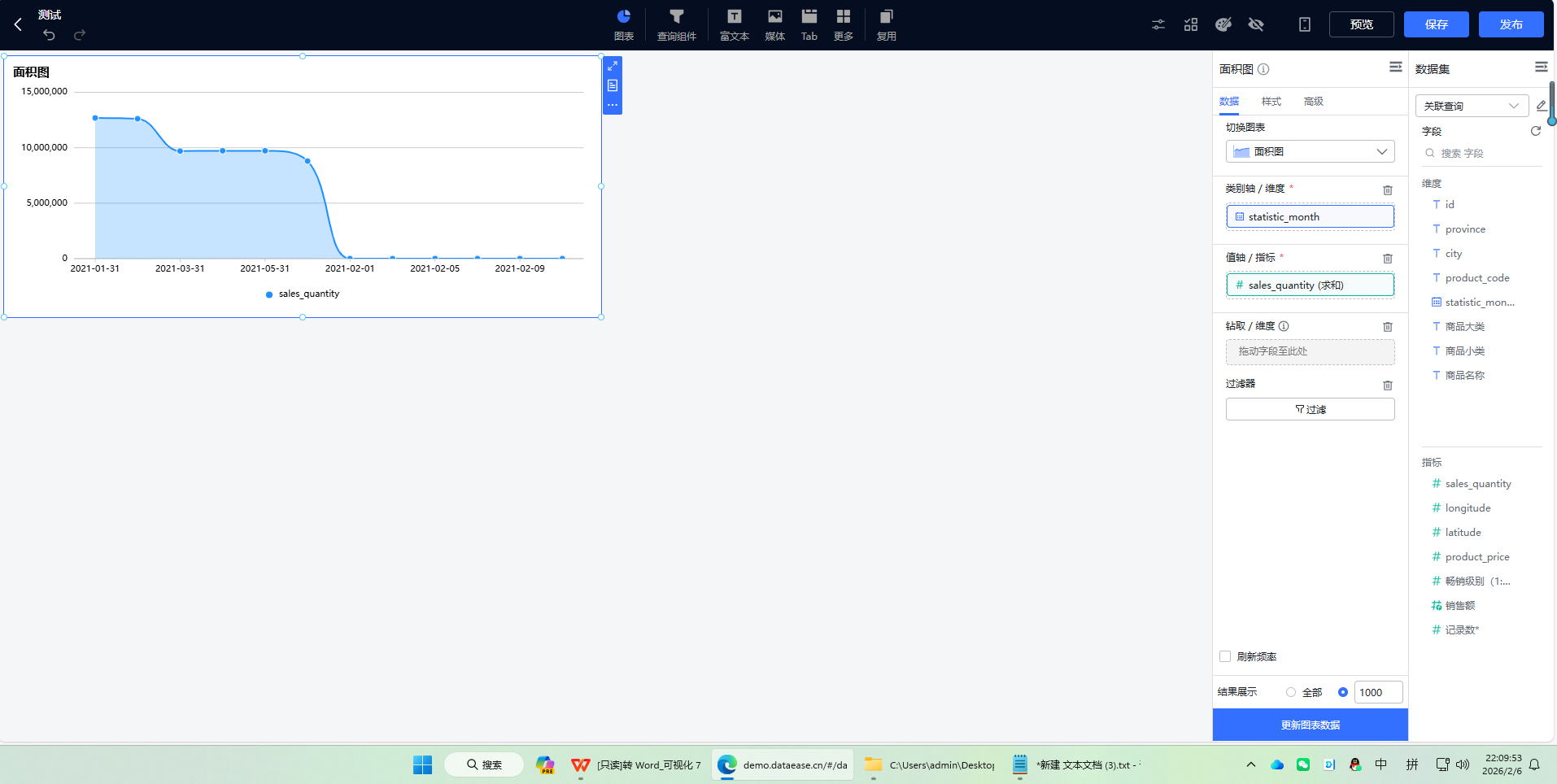Open the taskbar volume icon
Screen dimensions: 1557x784
pos(1463,764)
